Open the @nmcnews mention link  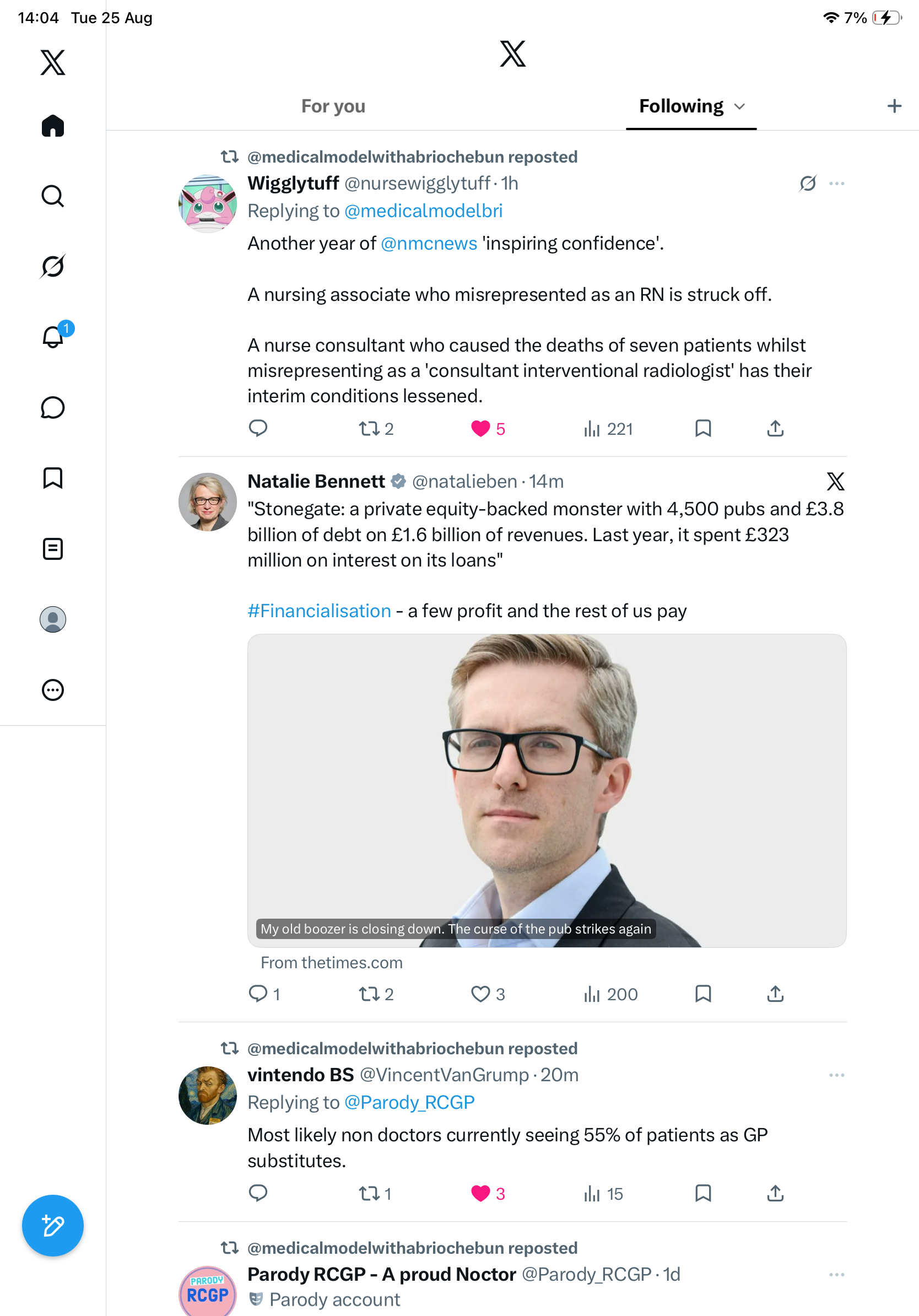point(429,243)
